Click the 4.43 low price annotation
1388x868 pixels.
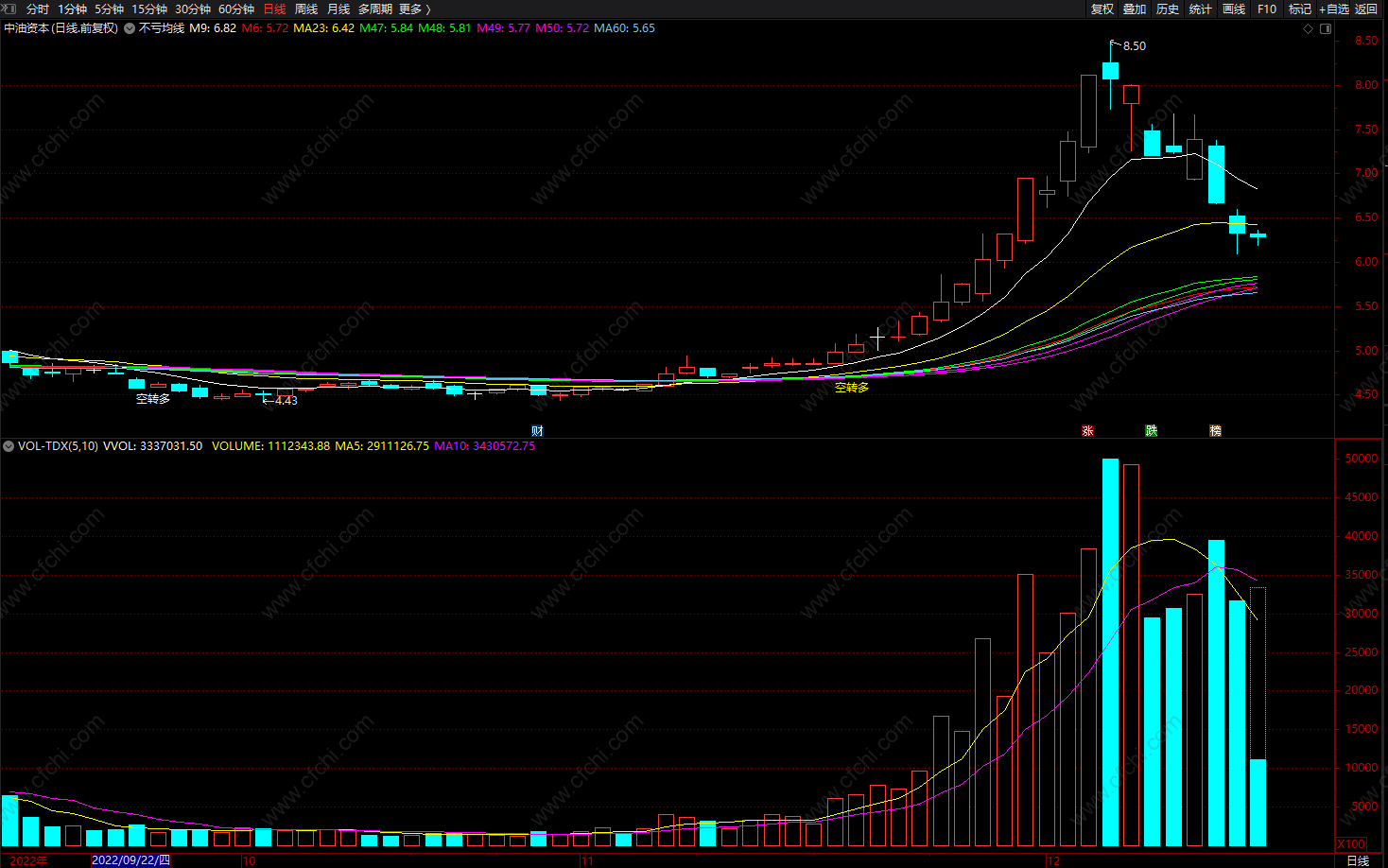click(x=286, y=401)
